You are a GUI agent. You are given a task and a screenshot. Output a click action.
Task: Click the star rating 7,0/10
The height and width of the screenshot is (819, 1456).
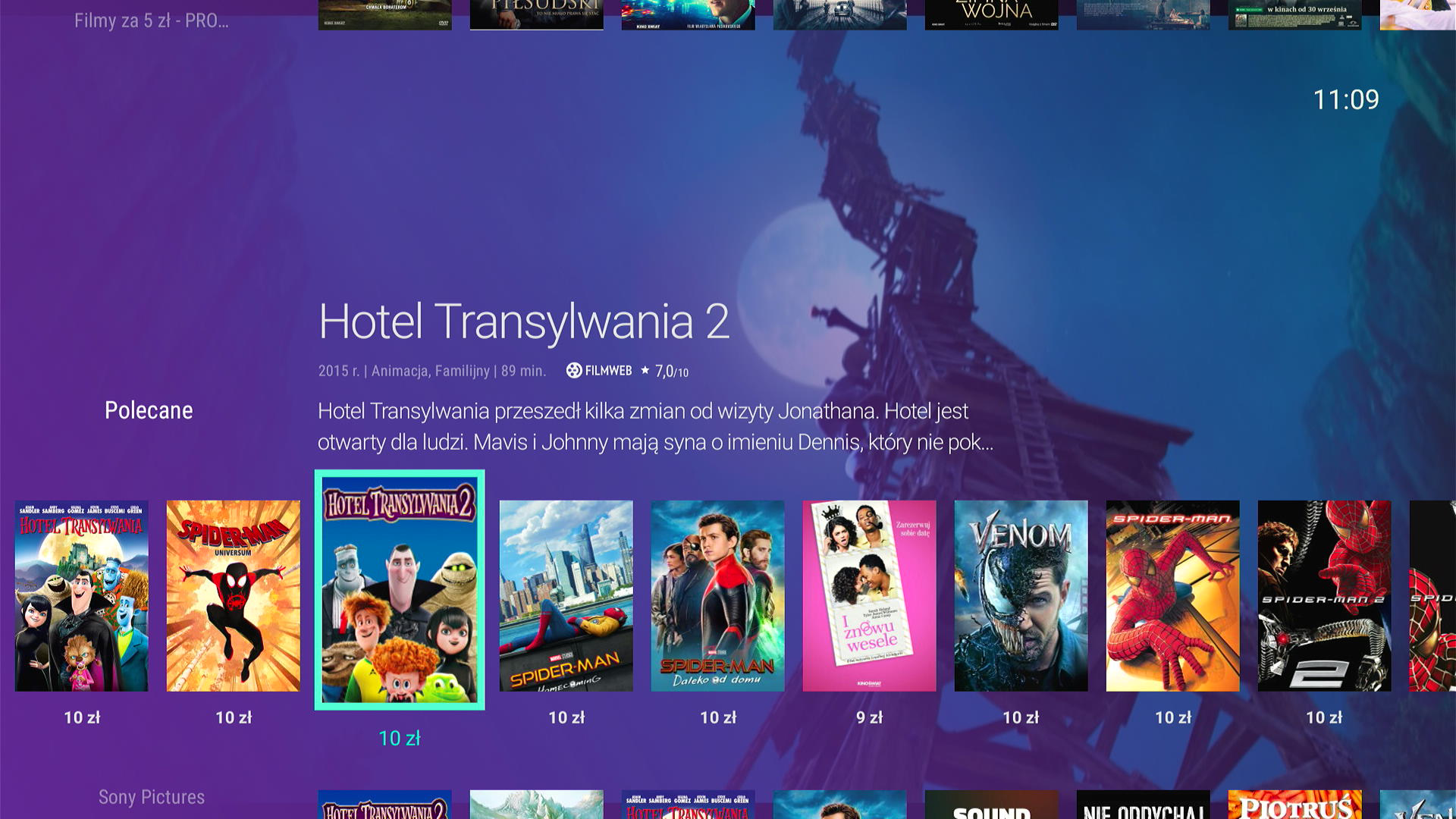(x=665, y=371)
